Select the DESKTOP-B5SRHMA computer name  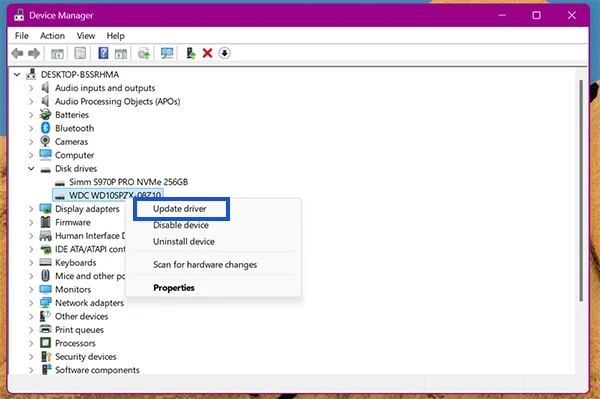point(80,75)
